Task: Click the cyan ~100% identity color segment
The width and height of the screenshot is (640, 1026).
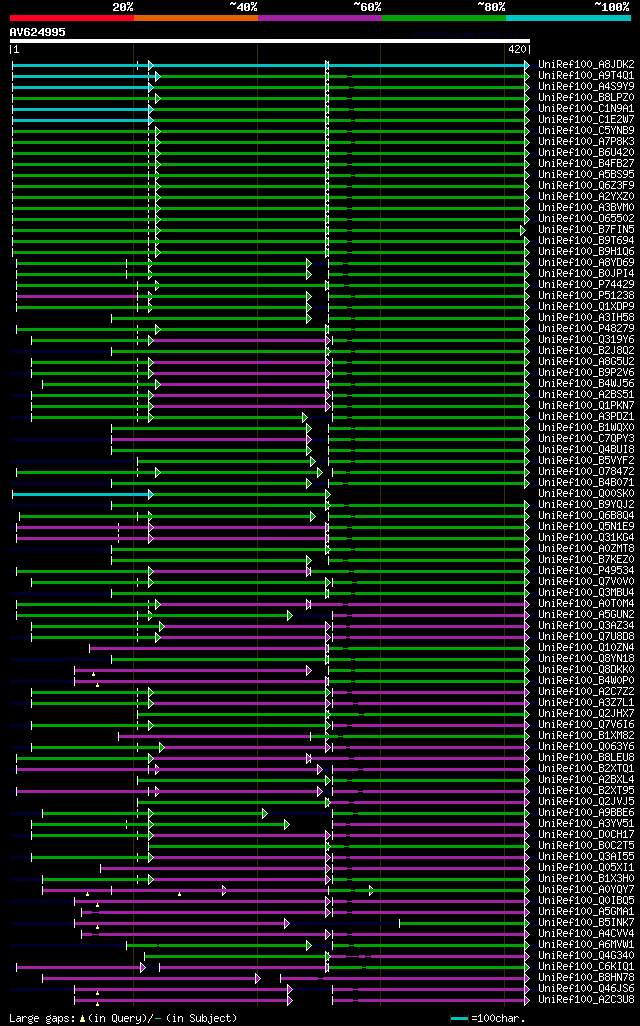Action: tap(568, 18)
